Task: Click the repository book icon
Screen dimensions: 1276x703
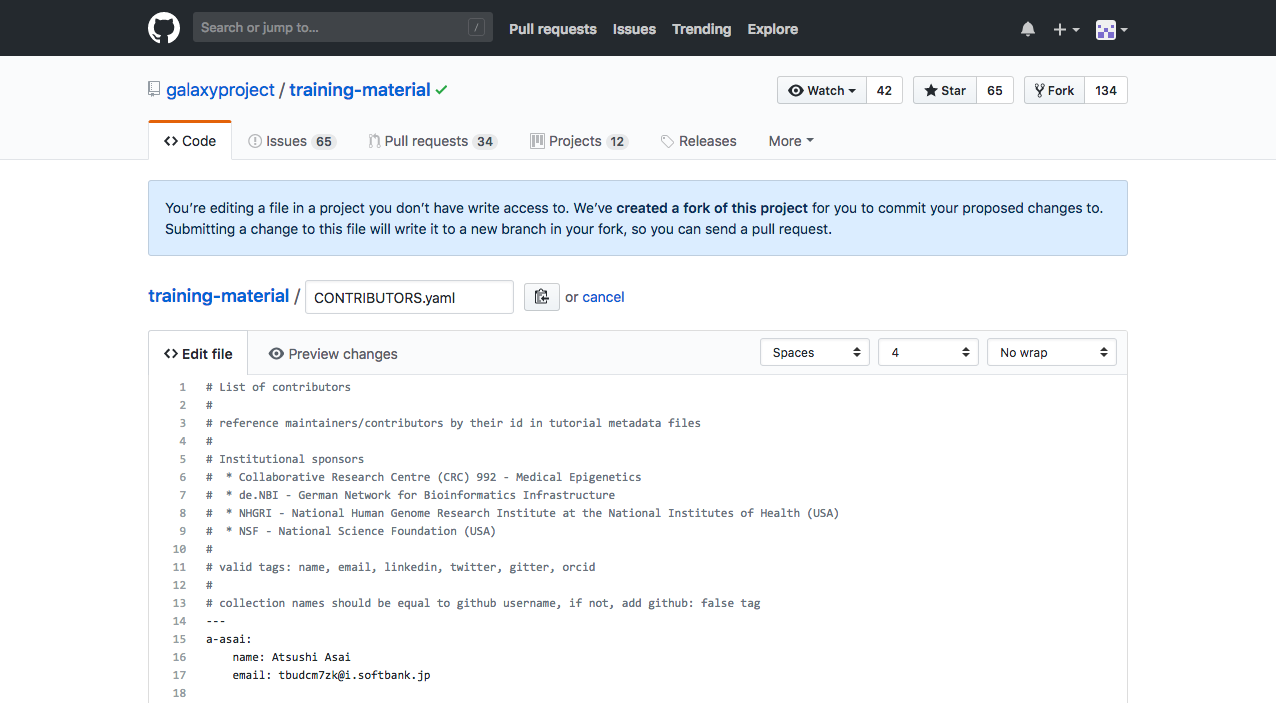Action: (154, 89)
